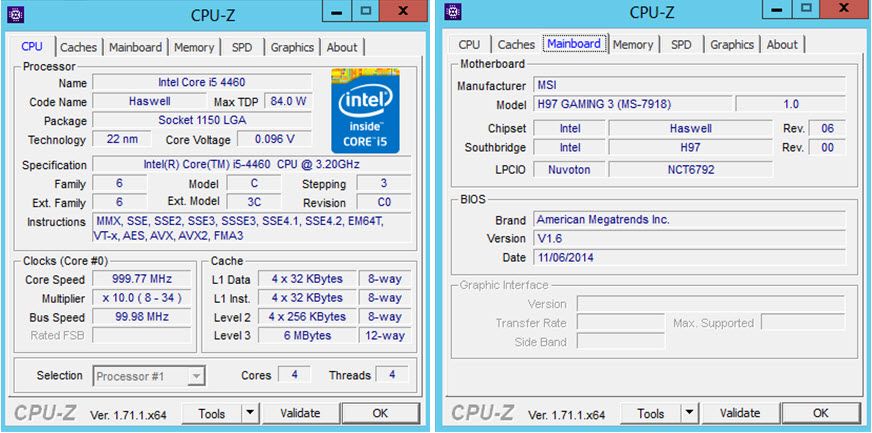The image size is (872, 433).
Task: Maximize the left CPU-Z window
Action: tap(365, 11)
